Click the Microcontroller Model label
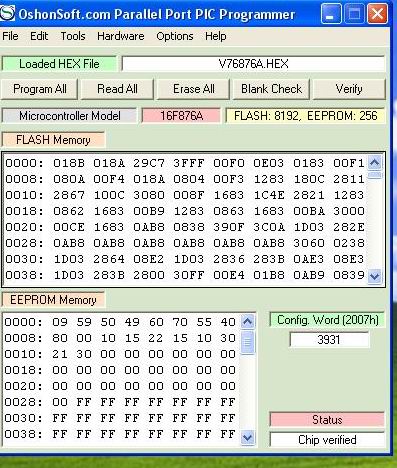This screenshot has width=397, height=468. point(69,116)
